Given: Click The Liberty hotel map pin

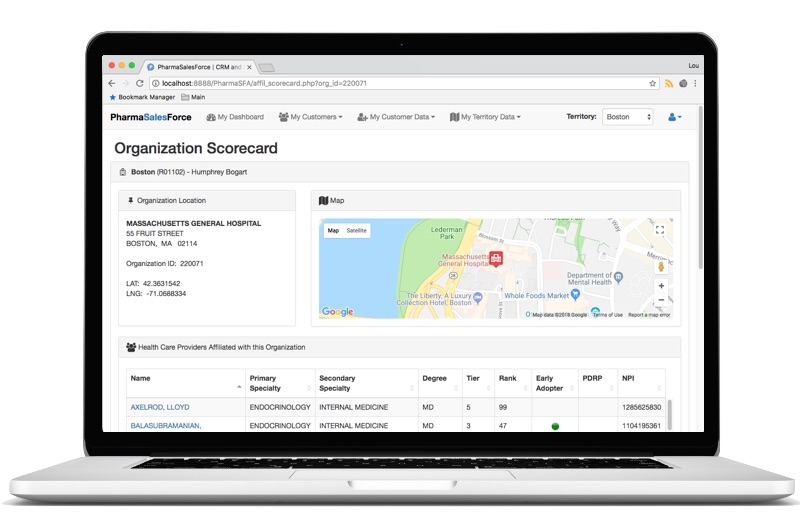Looking at the screenshot, I should pos(478,297).
